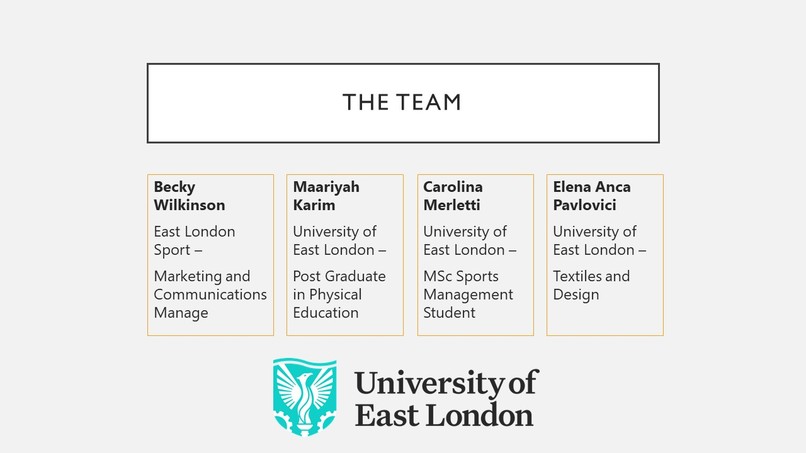Image resolution: width=806 pixels, height=453 pixels.
Task: Select the Becky Wilkinson card box
Action: [x=210, y=255]
